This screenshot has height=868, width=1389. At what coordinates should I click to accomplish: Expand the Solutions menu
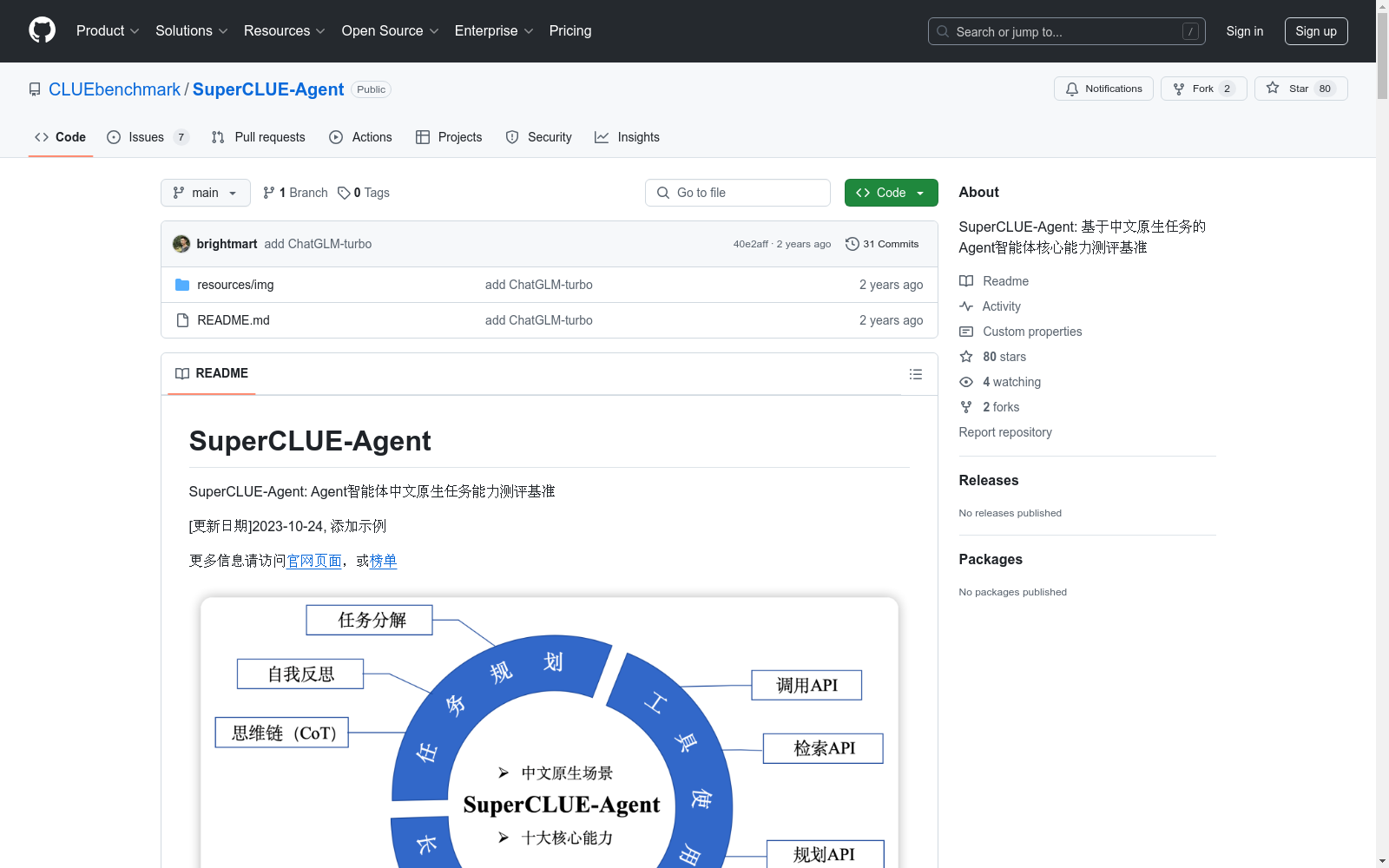(192, 30)
